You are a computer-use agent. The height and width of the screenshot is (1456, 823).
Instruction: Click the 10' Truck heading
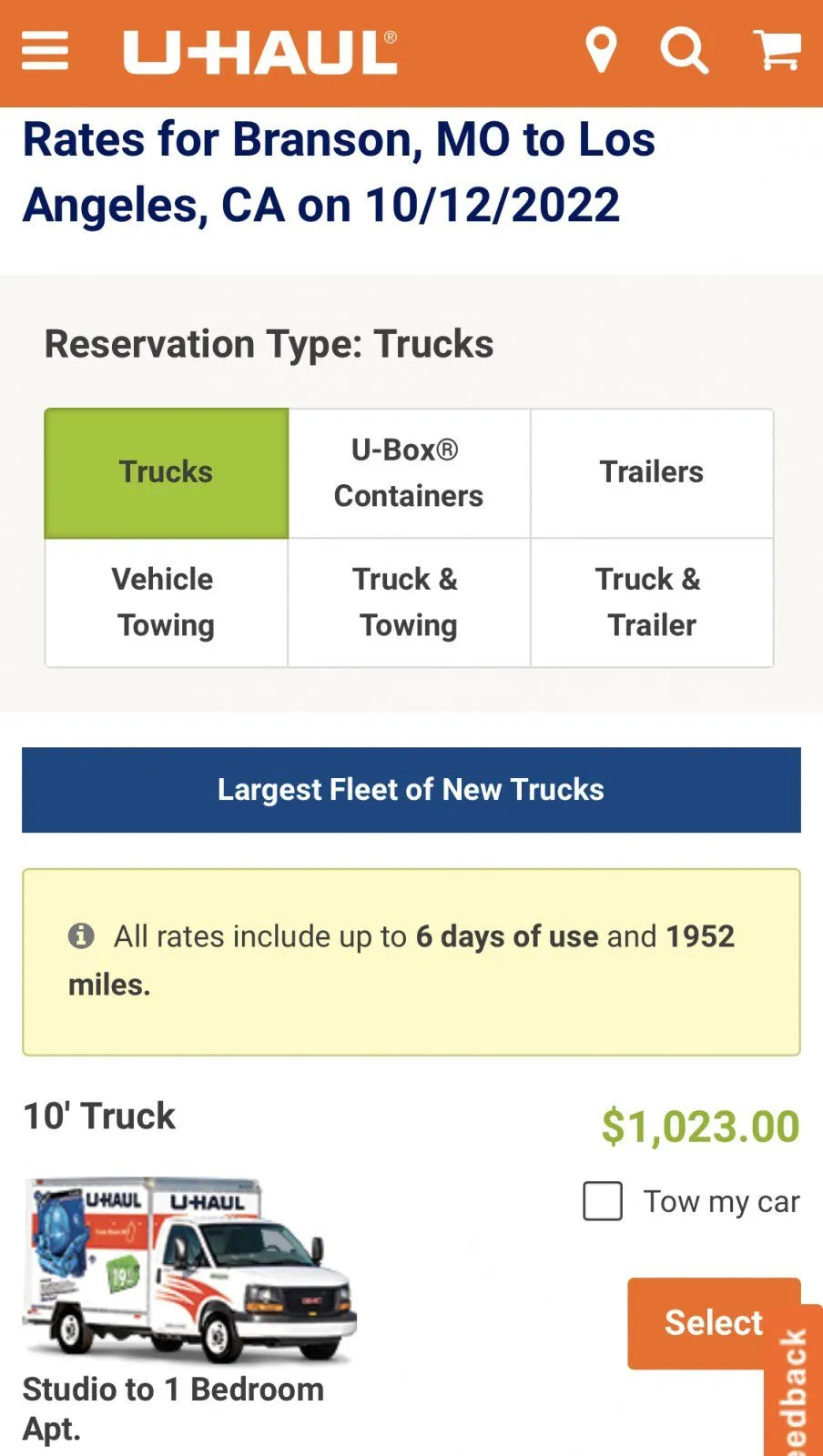(x=99, y=1116)
